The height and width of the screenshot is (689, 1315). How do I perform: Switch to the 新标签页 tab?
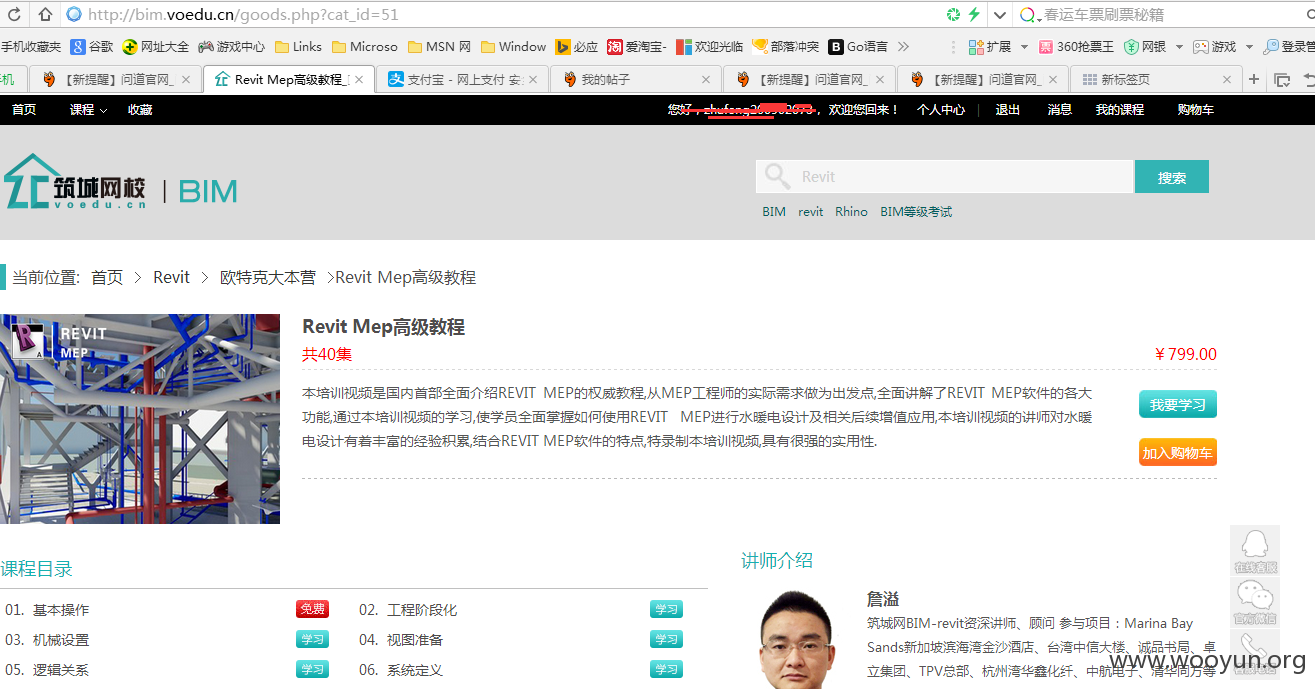1154,79
